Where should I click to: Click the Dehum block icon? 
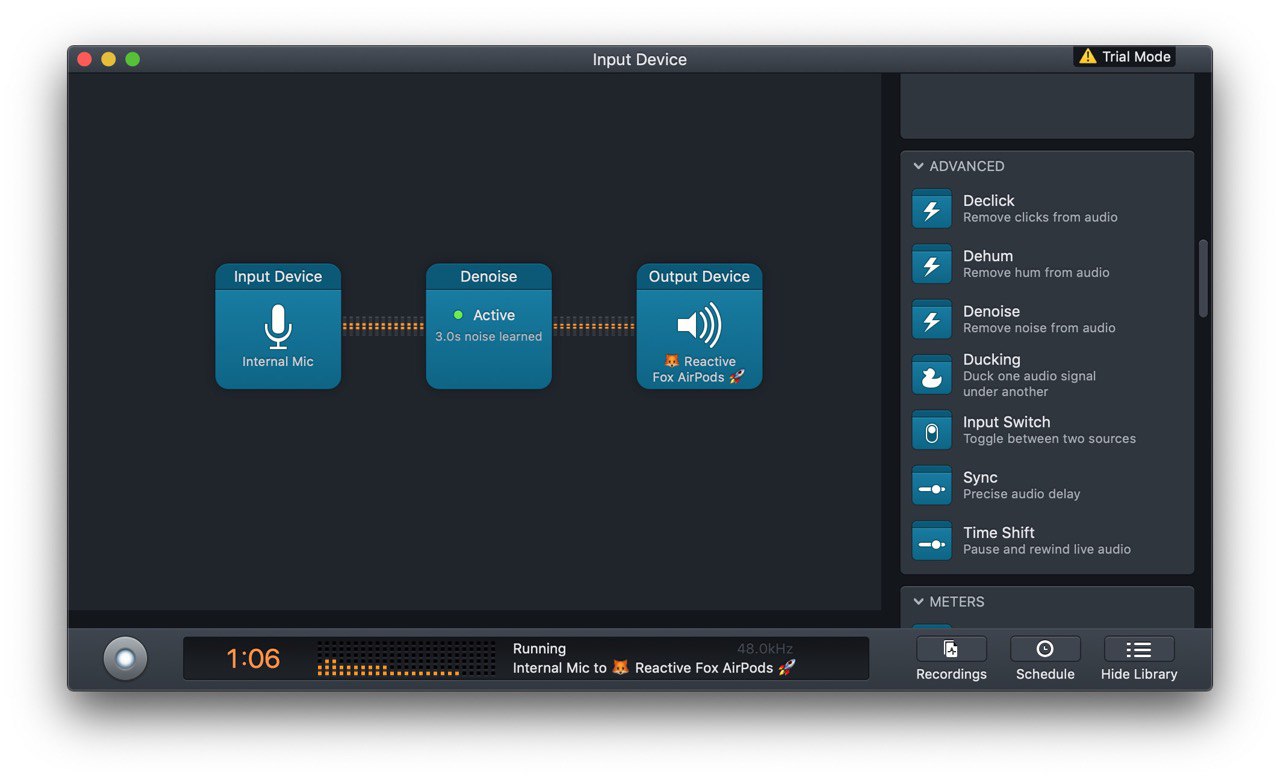[931, 264]
